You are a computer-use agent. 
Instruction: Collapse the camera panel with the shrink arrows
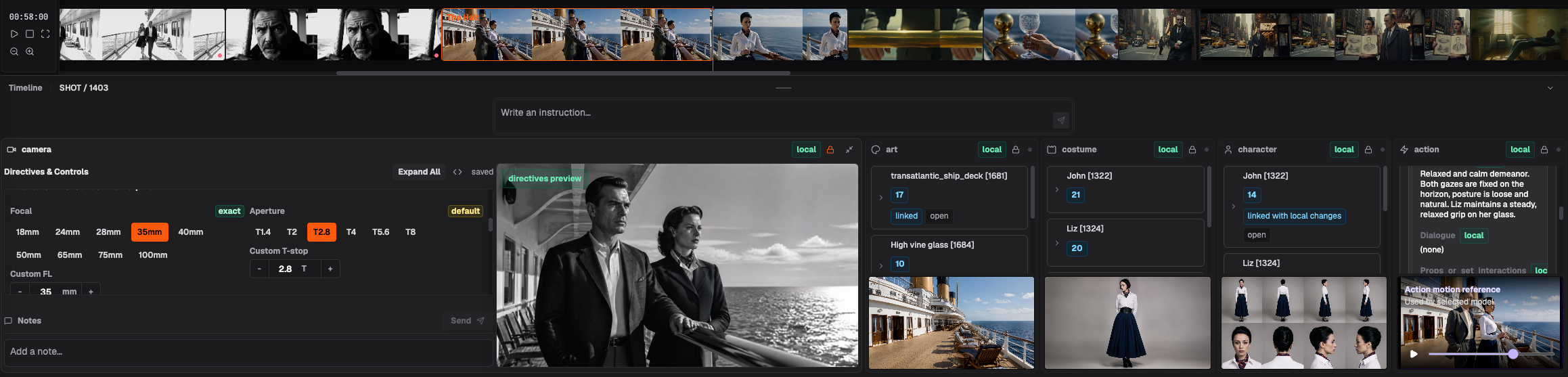pos(849,150)
